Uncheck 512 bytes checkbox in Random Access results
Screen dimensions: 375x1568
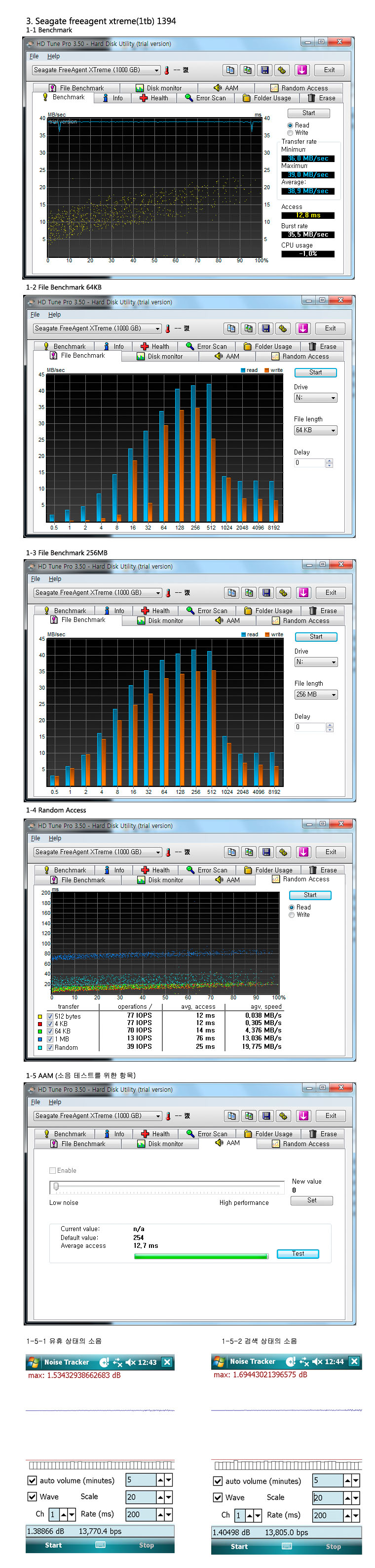[50, 1016]
